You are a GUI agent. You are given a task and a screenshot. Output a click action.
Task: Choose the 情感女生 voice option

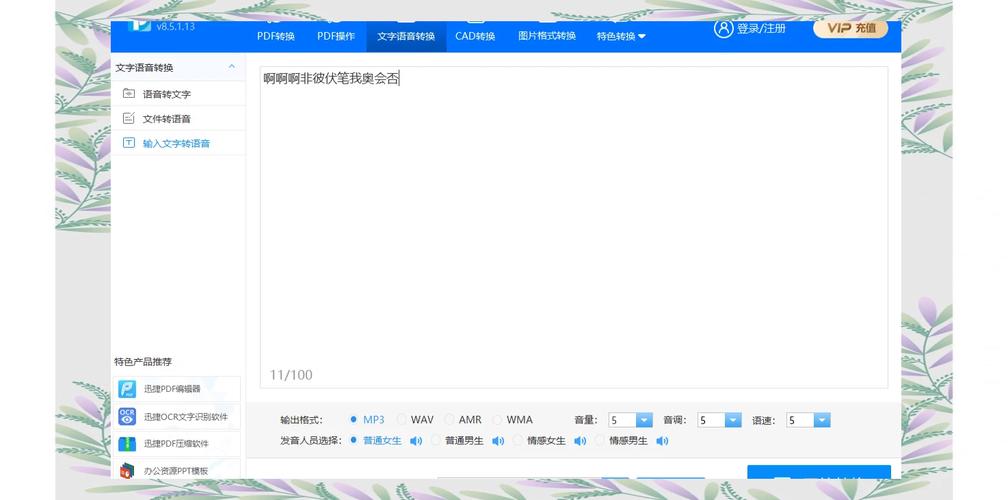pos(540,441)
